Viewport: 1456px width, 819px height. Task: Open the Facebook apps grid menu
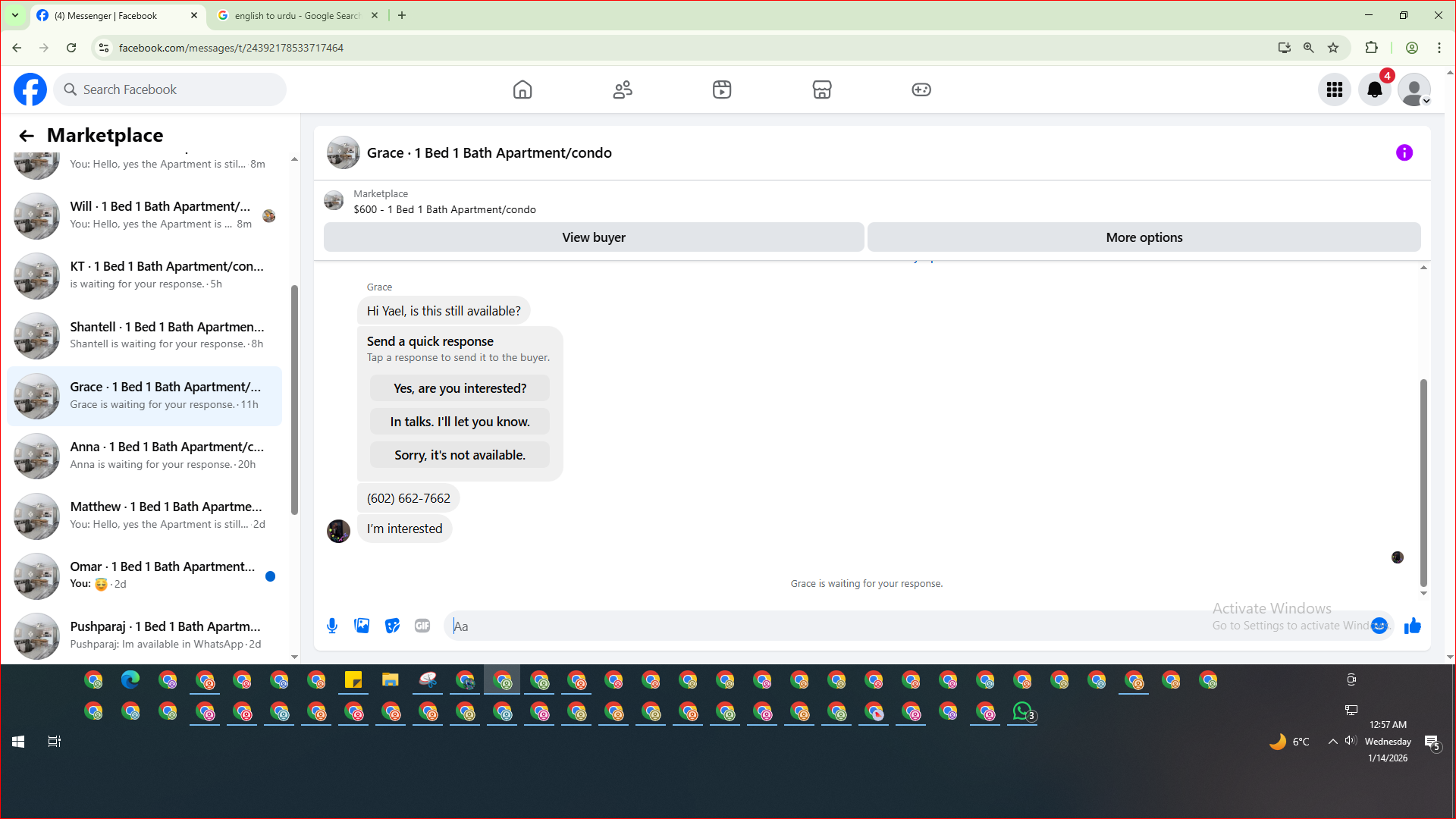click(1335, 89)
